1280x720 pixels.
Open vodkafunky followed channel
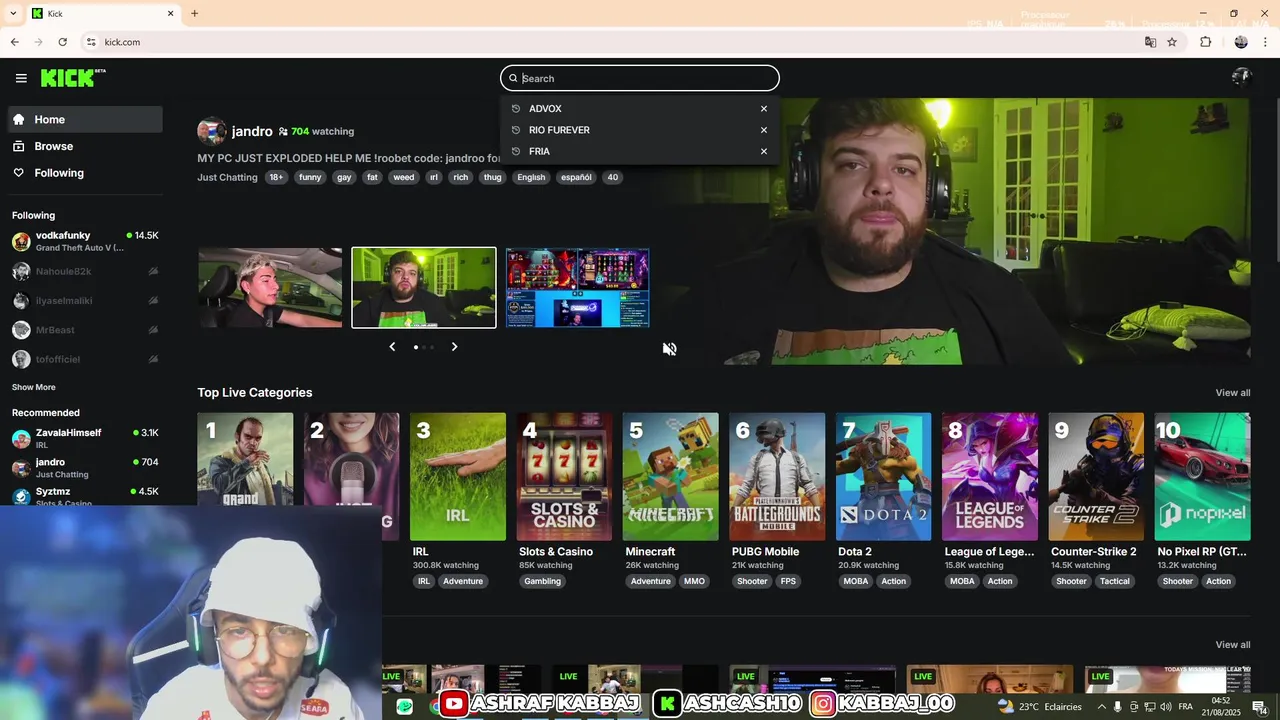tap(85, 241)
